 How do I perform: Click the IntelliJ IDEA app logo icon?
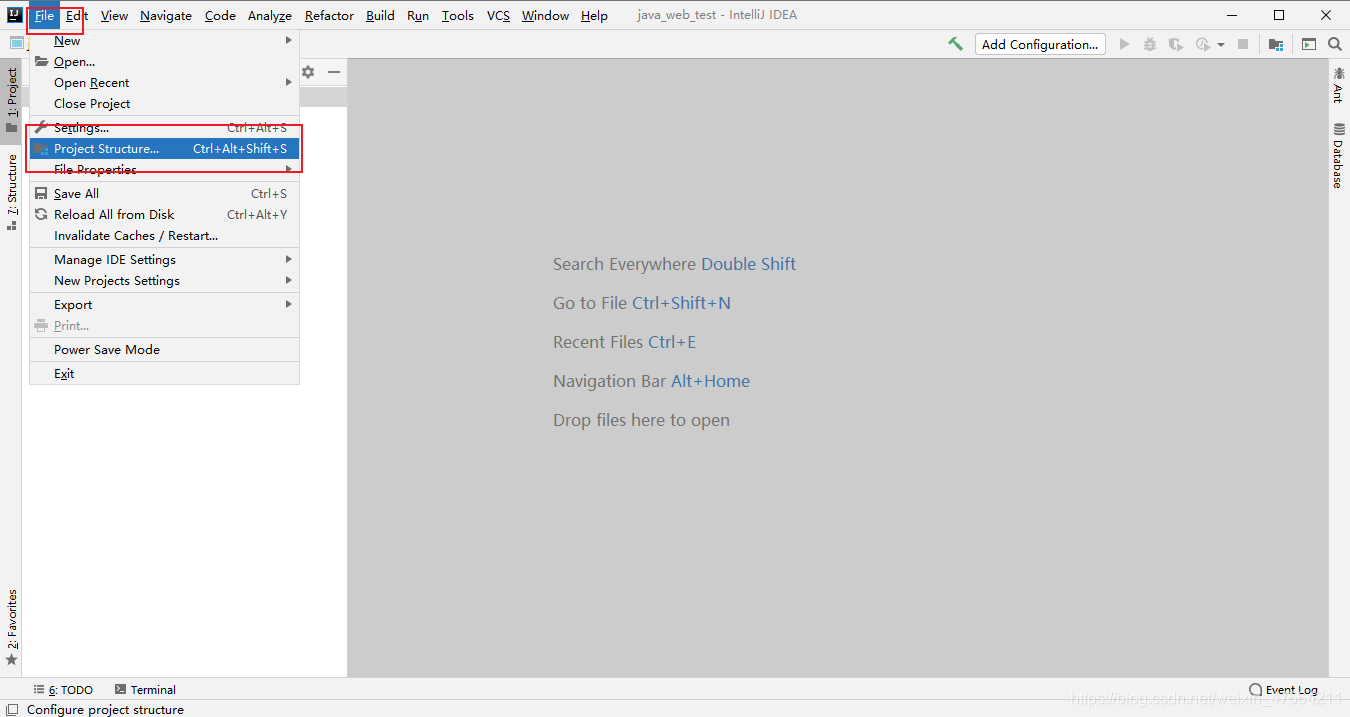pyautogui.click(x=14, y=15)
